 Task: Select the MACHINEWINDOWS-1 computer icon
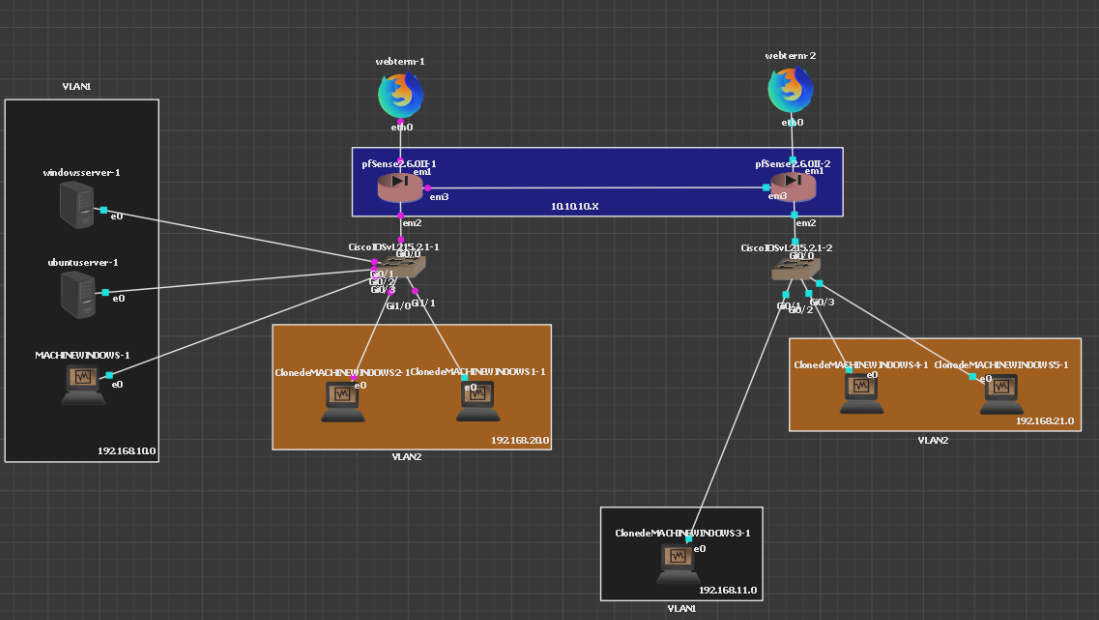pos(83,384)
